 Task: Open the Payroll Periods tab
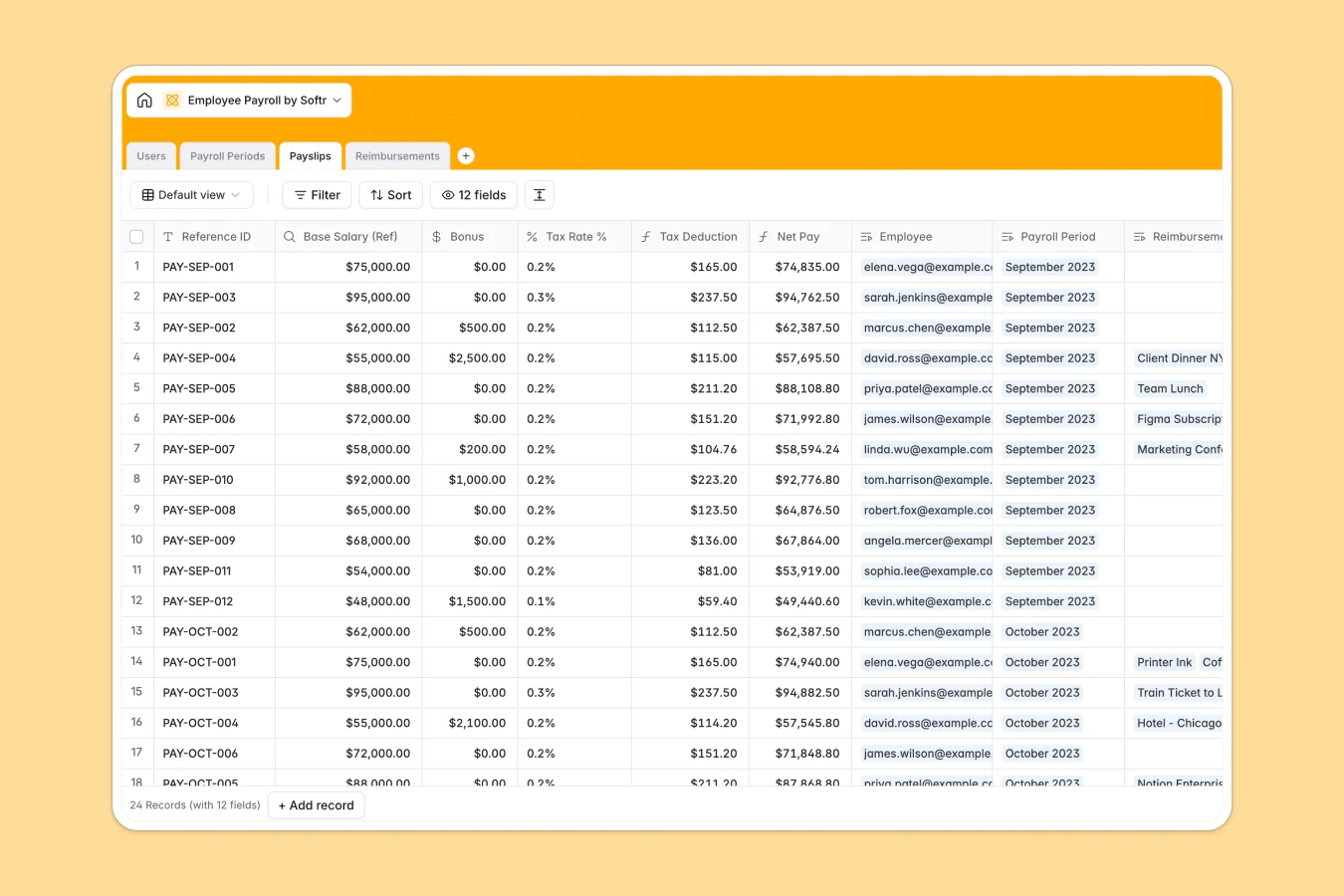tap(227, 155)
